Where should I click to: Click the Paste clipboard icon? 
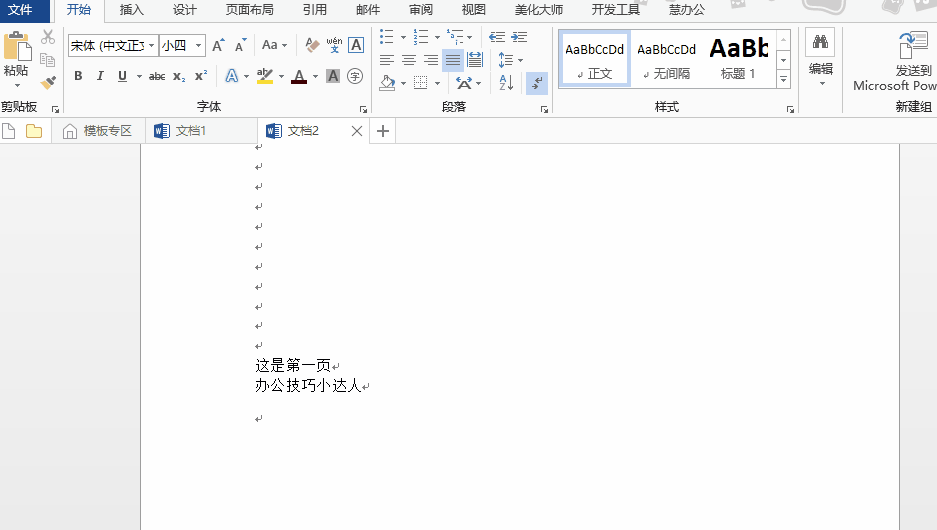pyautogui.click(x=16, y=46)
